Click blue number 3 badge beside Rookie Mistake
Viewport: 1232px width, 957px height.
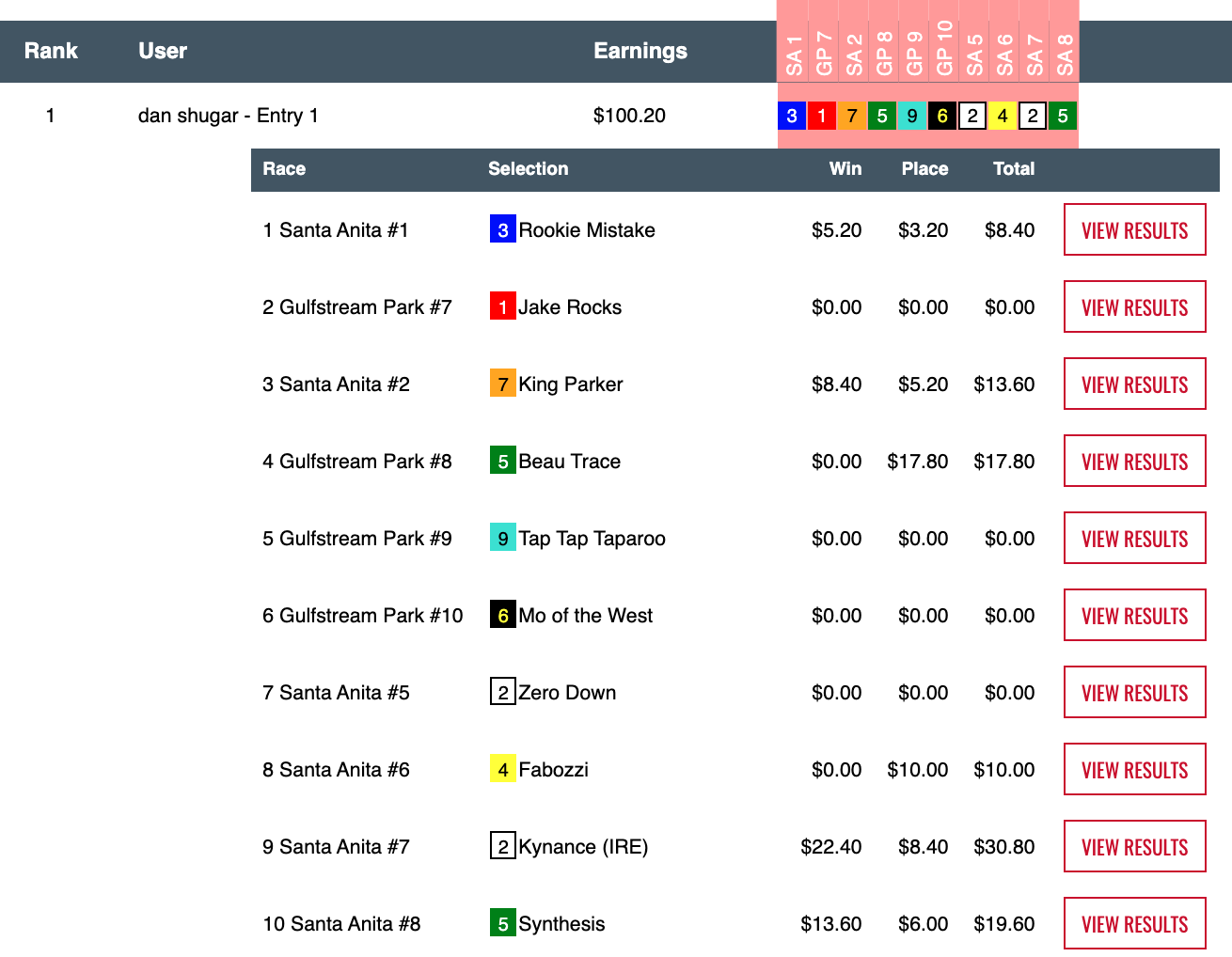(x=502, y=230)
